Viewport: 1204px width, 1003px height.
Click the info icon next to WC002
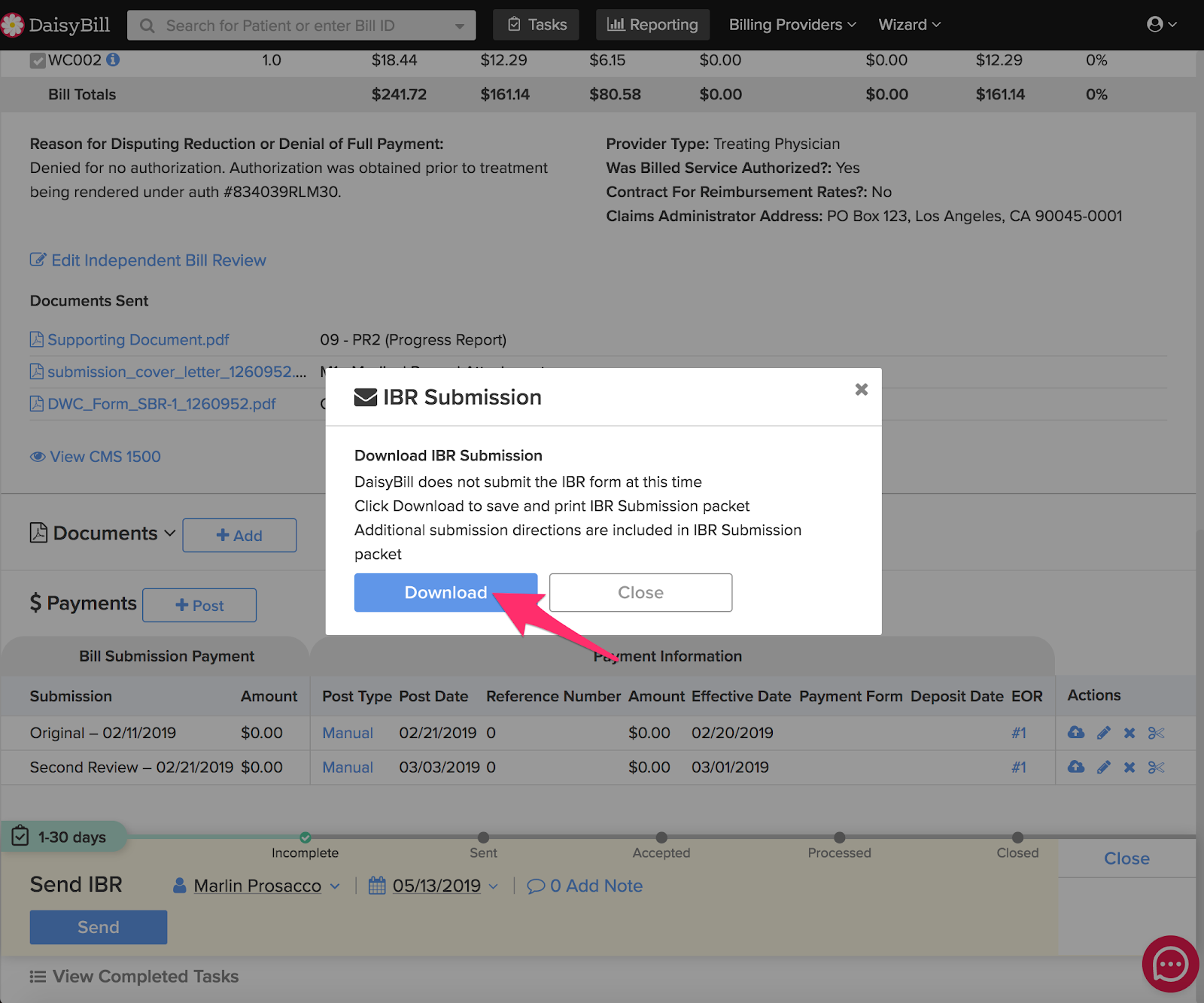[114, 59]
